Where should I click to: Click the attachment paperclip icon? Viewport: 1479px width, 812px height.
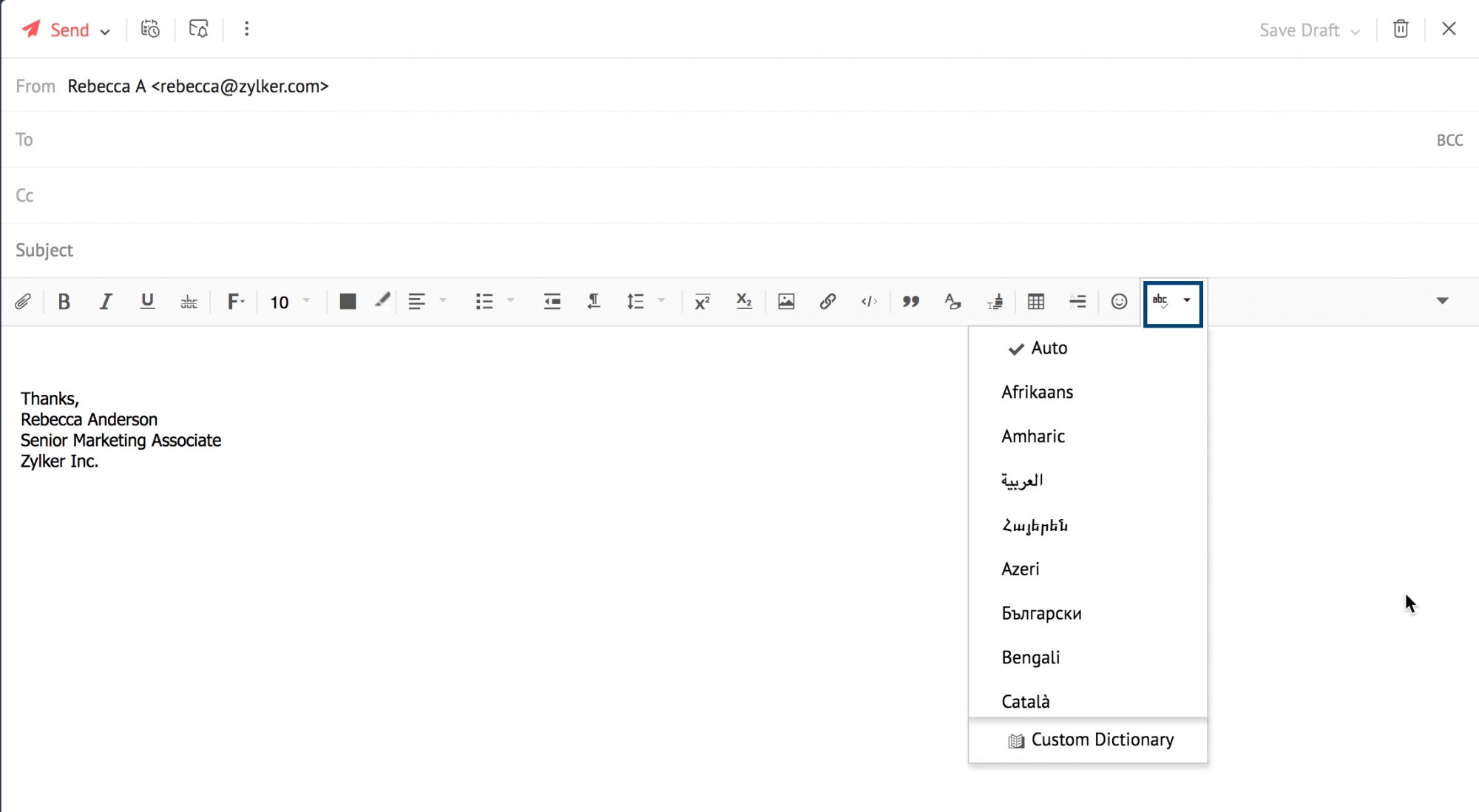(x=23, y=302)
